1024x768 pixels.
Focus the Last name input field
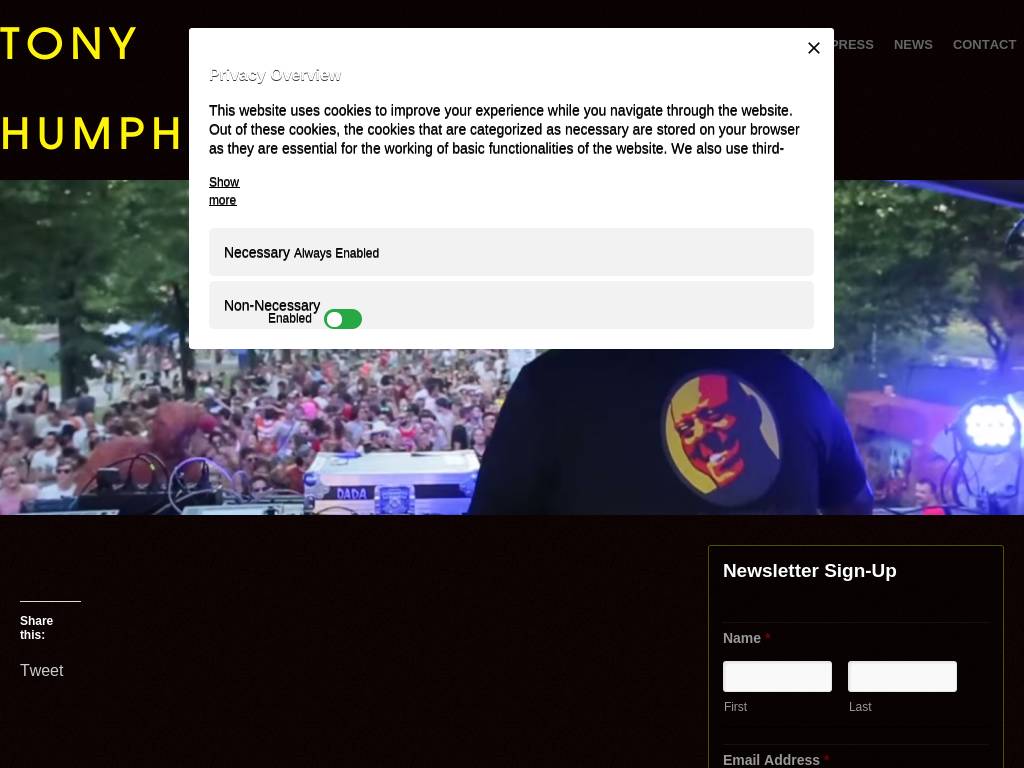[902, 677]
